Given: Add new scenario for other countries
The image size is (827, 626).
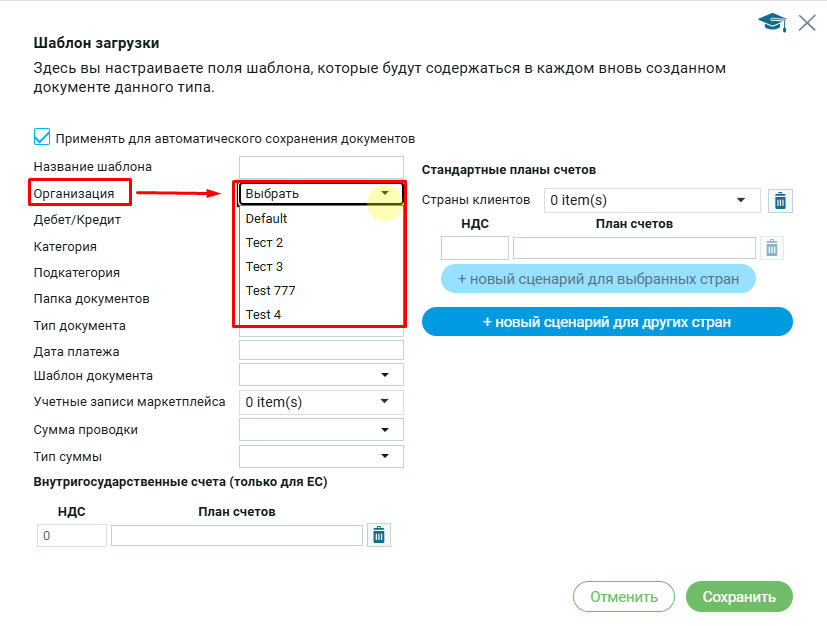Looking at the screenshot, I should point(607,322).
